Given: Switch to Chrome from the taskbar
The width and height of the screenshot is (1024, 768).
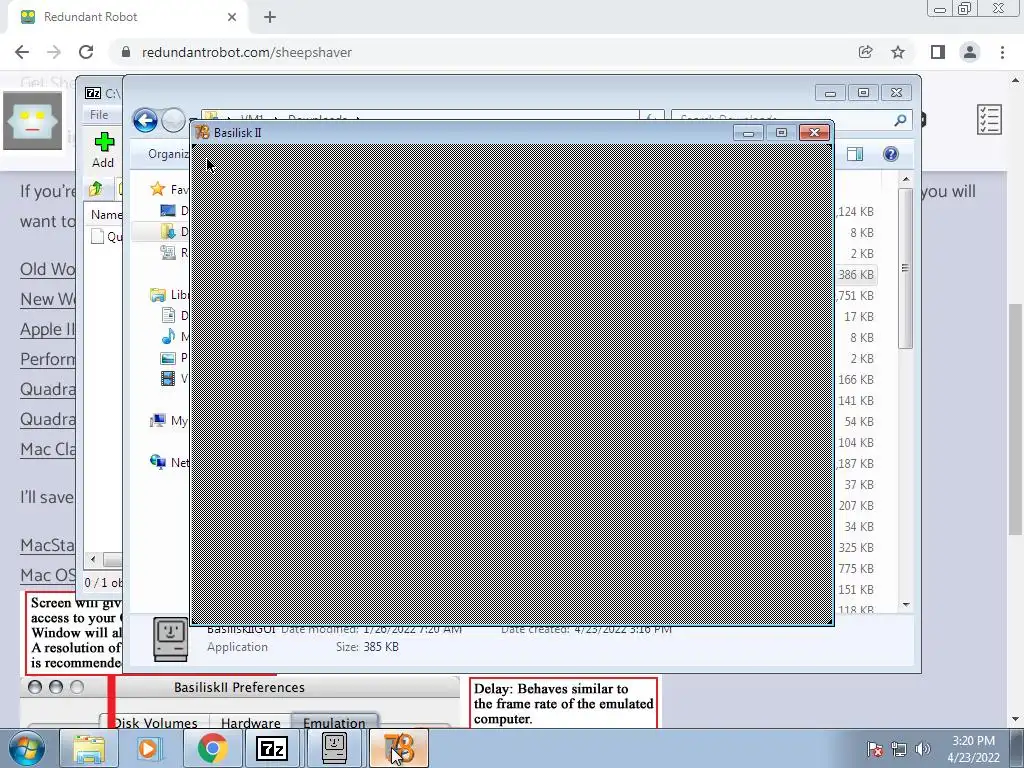Looking at the screenshot, I should [212, 748].
